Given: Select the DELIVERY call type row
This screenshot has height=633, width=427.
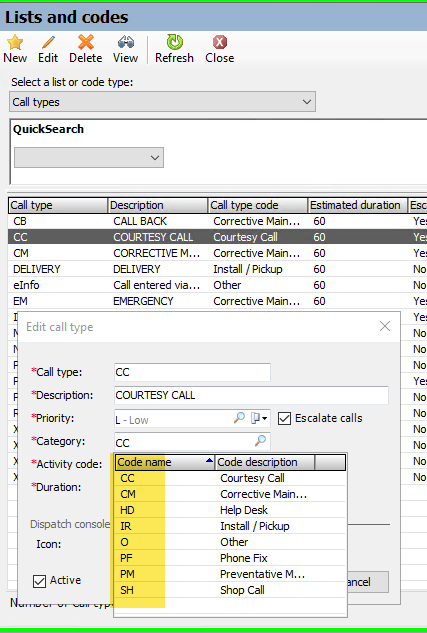Looking at the screenshot, I should 218,269.
